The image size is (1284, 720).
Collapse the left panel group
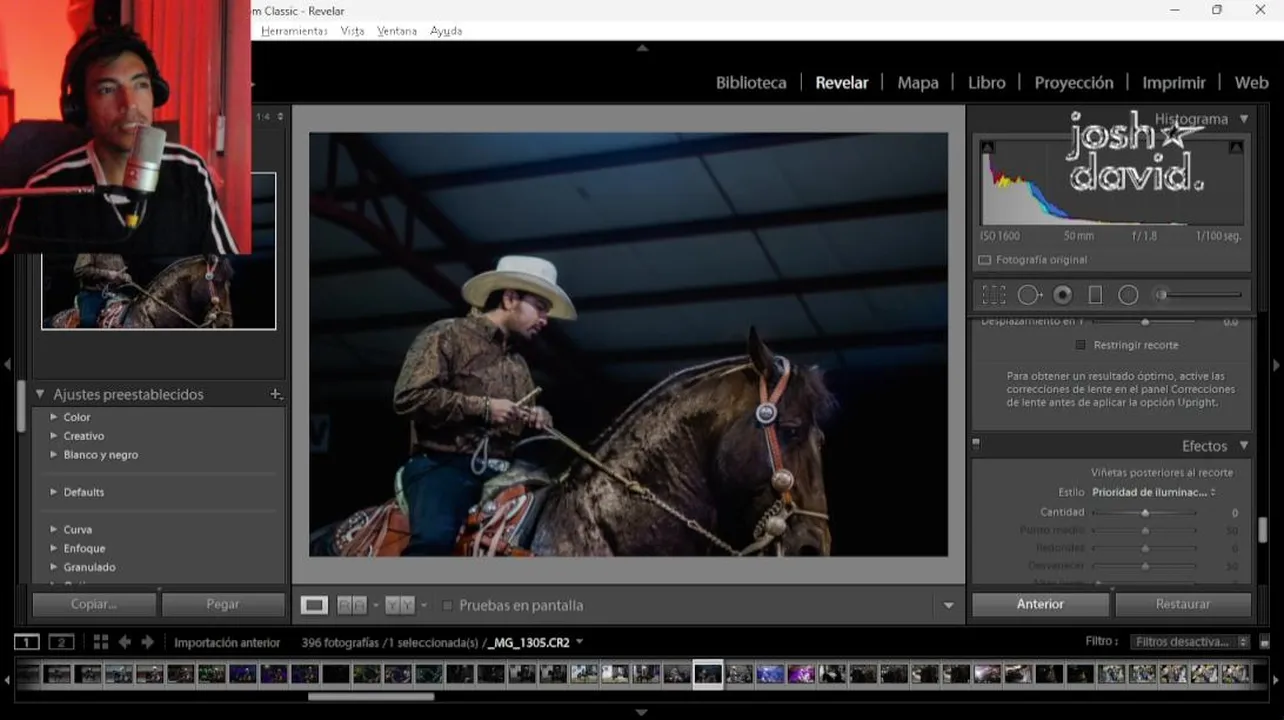pos(7,365)
